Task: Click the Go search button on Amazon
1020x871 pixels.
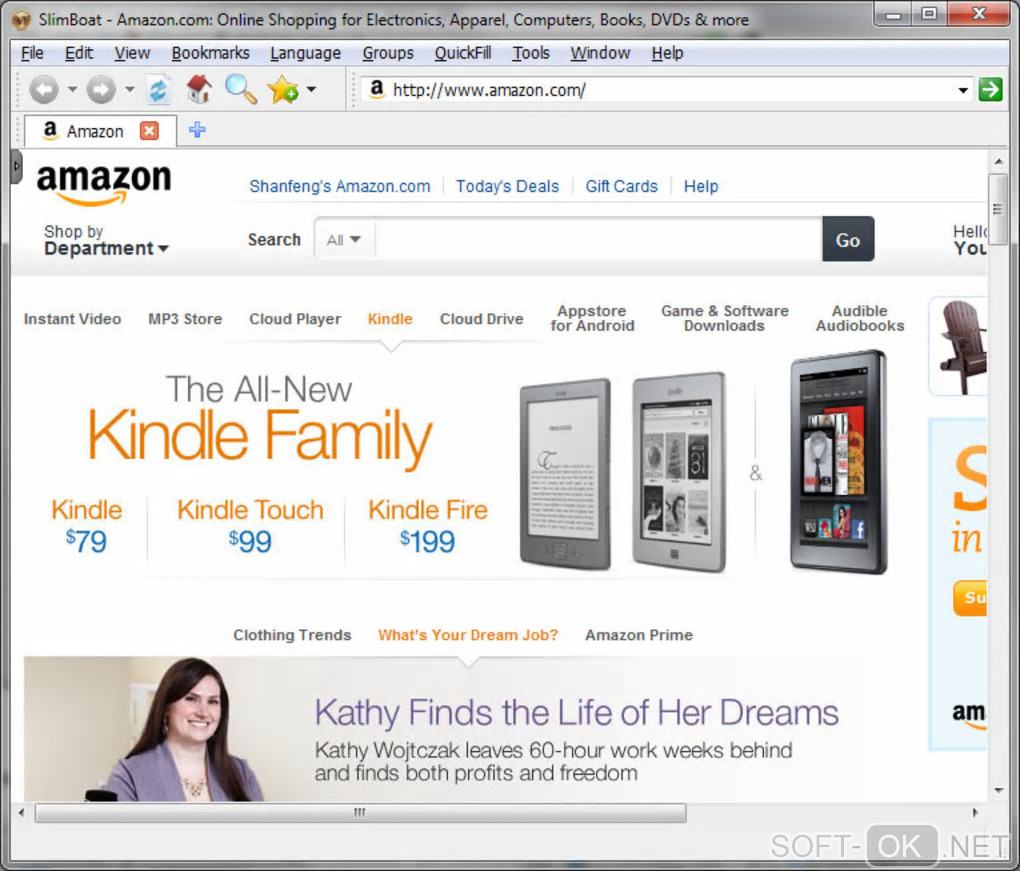Action: point(848,239)
